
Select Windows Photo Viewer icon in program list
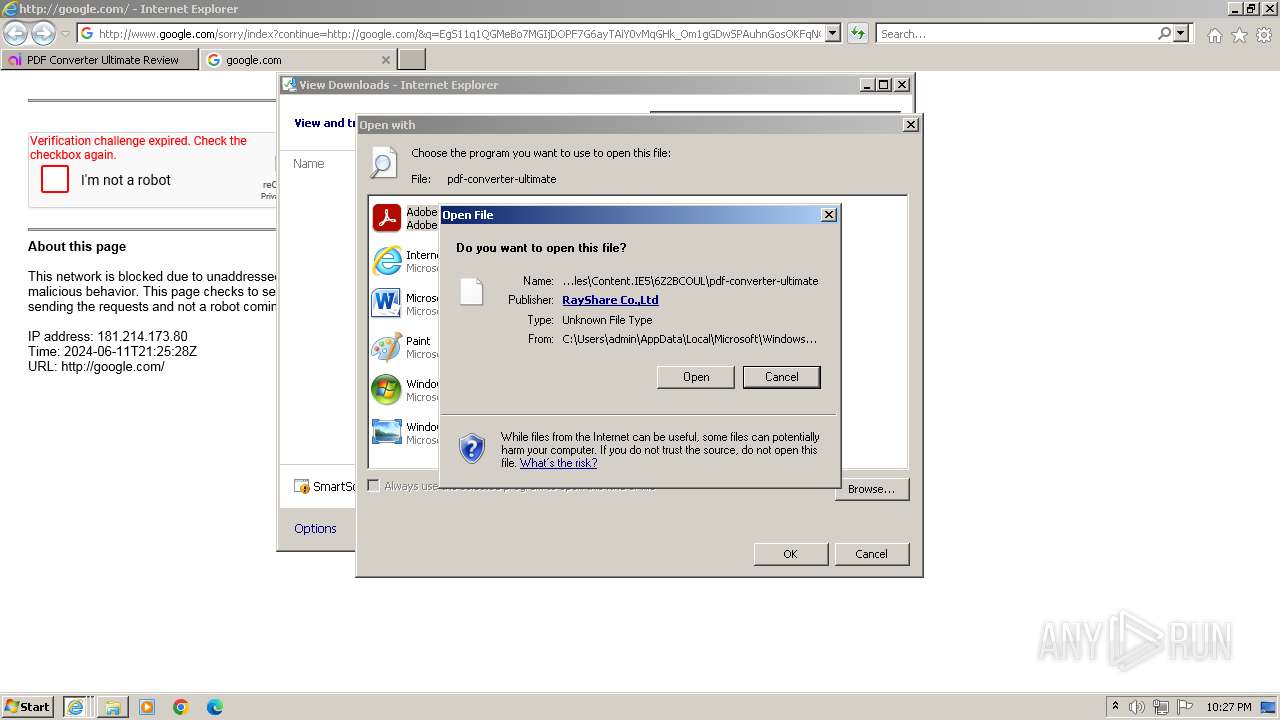coord(386,432)
